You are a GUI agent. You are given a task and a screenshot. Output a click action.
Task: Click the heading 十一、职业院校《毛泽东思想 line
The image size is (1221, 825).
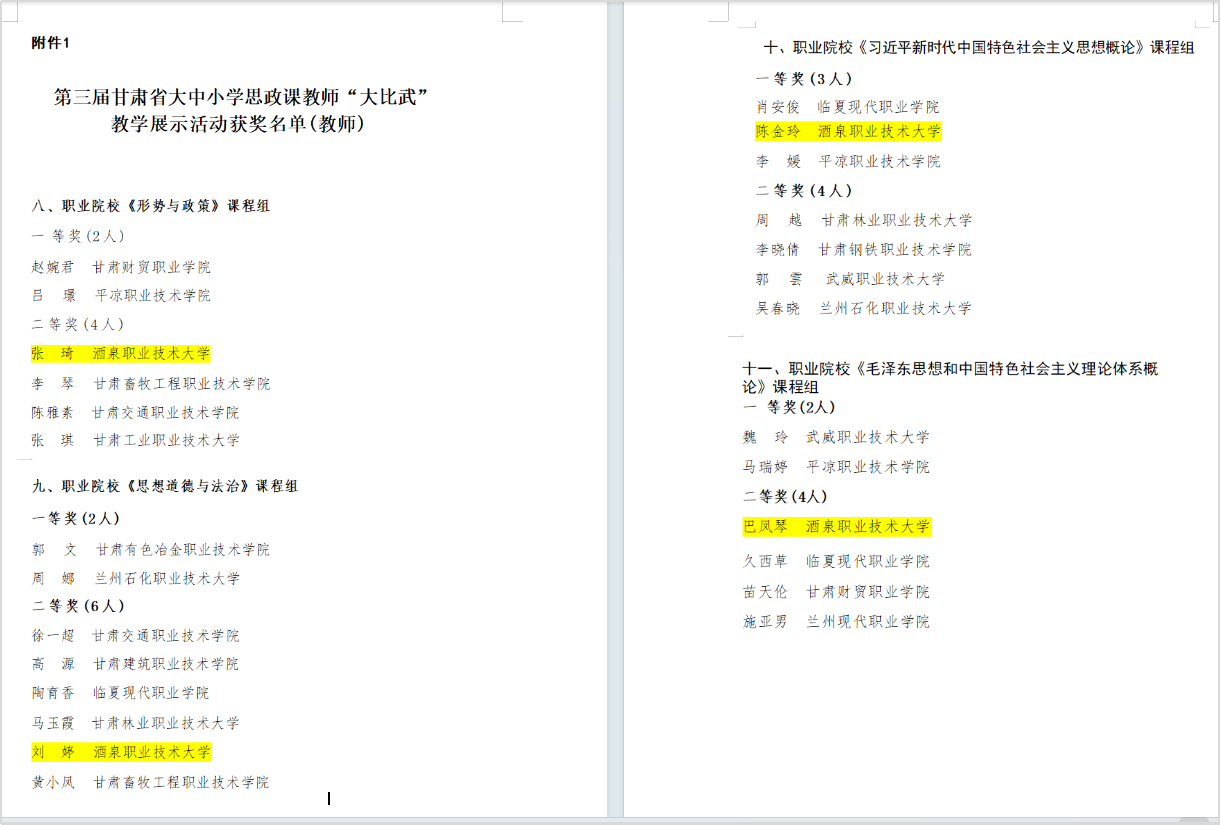pos(950,369)
